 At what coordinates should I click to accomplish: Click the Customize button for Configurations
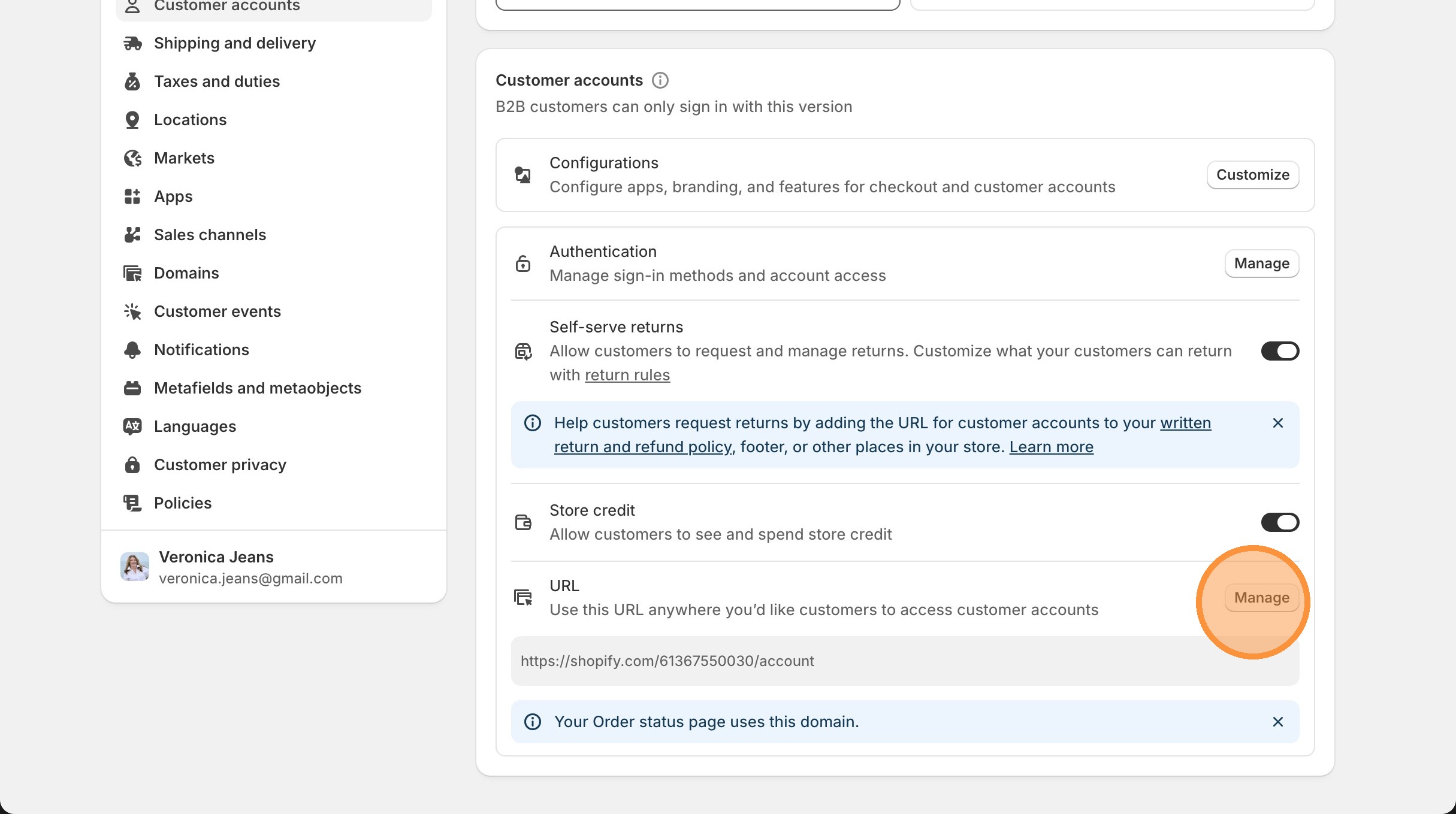pyautogui.click(x=1252, y=174)
